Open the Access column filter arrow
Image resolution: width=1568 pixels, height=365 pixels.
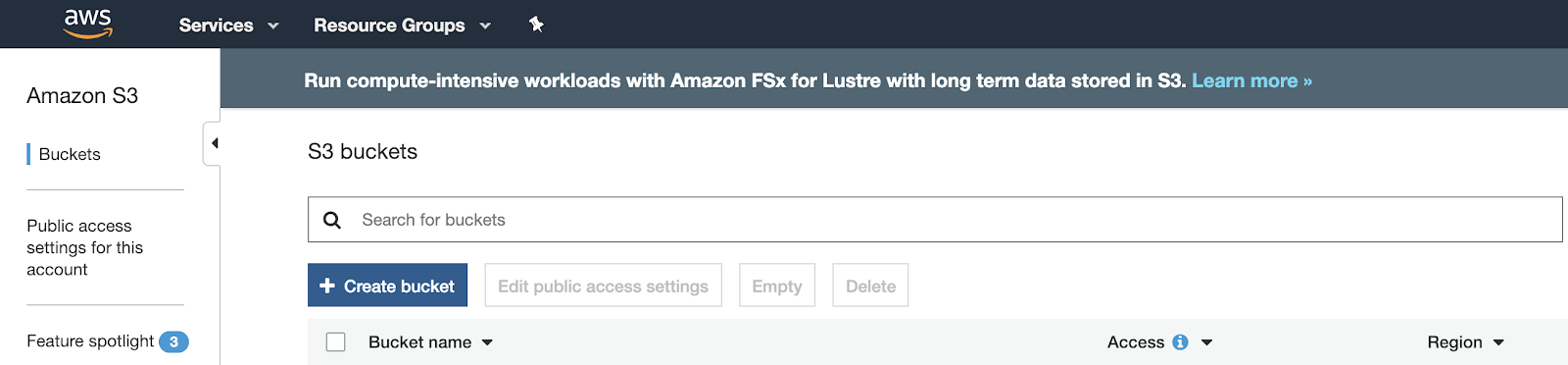(x=1206, y=342)
